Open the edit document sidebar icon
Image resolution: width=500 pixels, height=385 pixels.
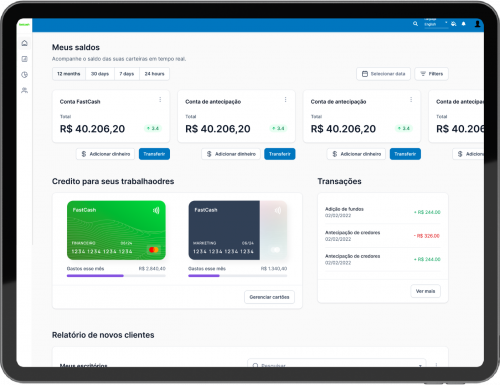[x=24, y=59]
